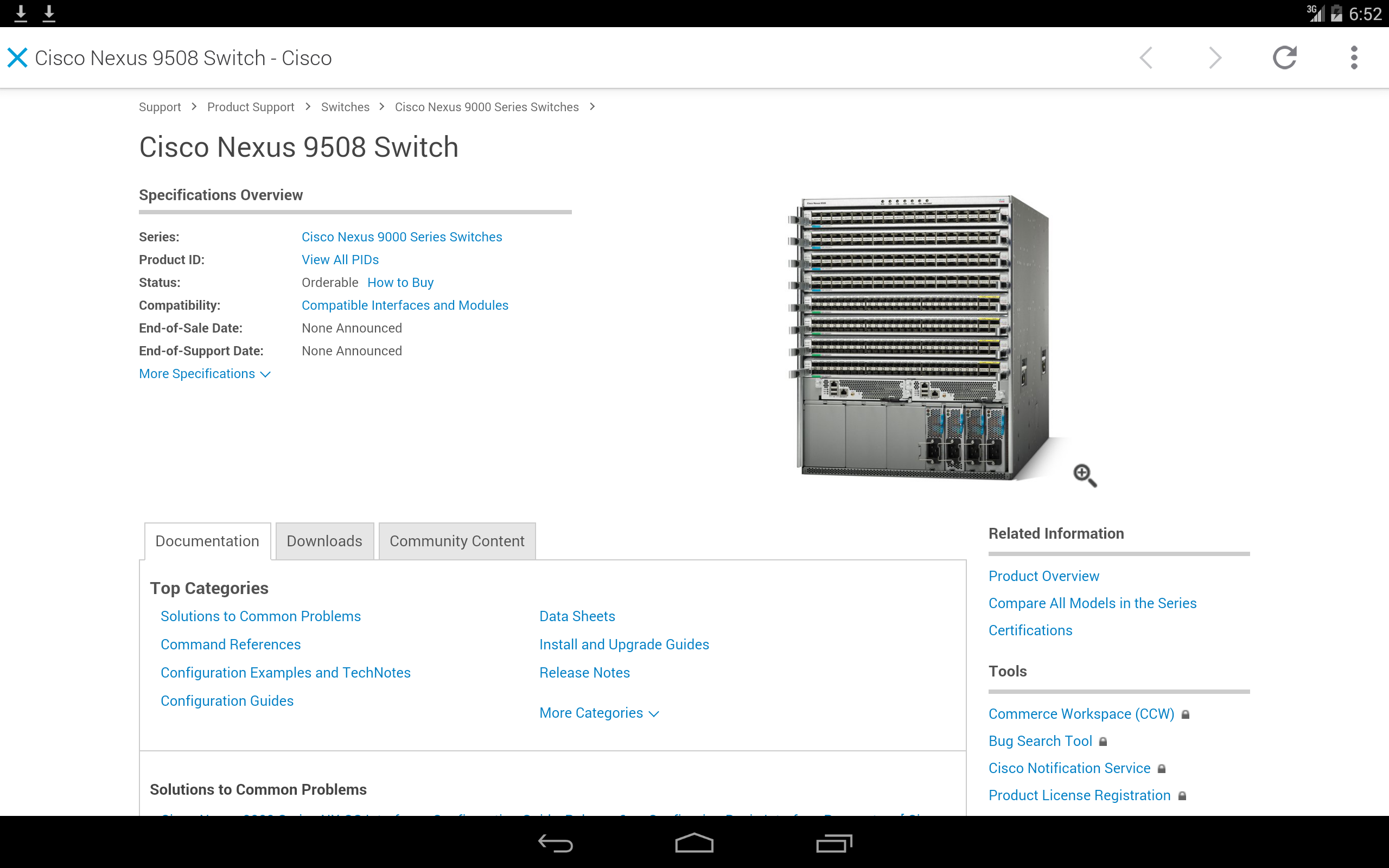The image size is (1389, 868).
Task: Open Product Support breadcrumb link
Action: point(250,107)
